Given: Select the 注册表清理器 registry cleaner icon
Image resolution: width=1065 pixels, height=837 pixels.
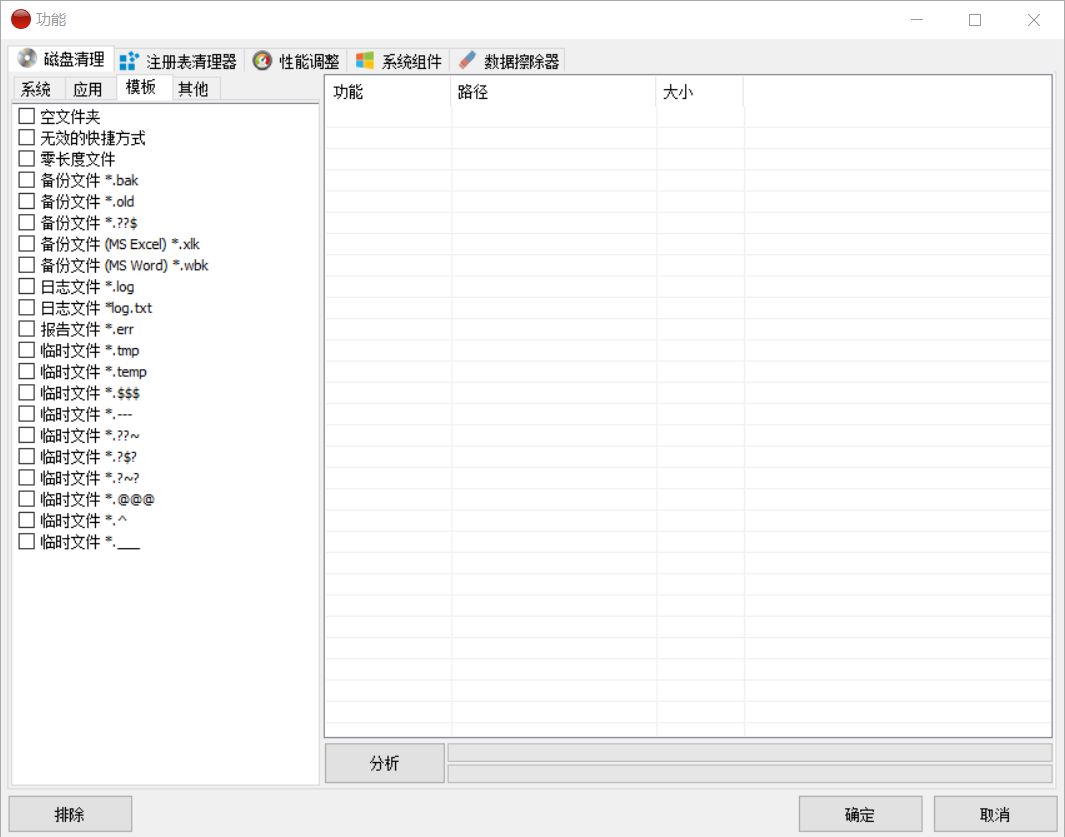Looking at the screenshot, I should click(127, 59).
